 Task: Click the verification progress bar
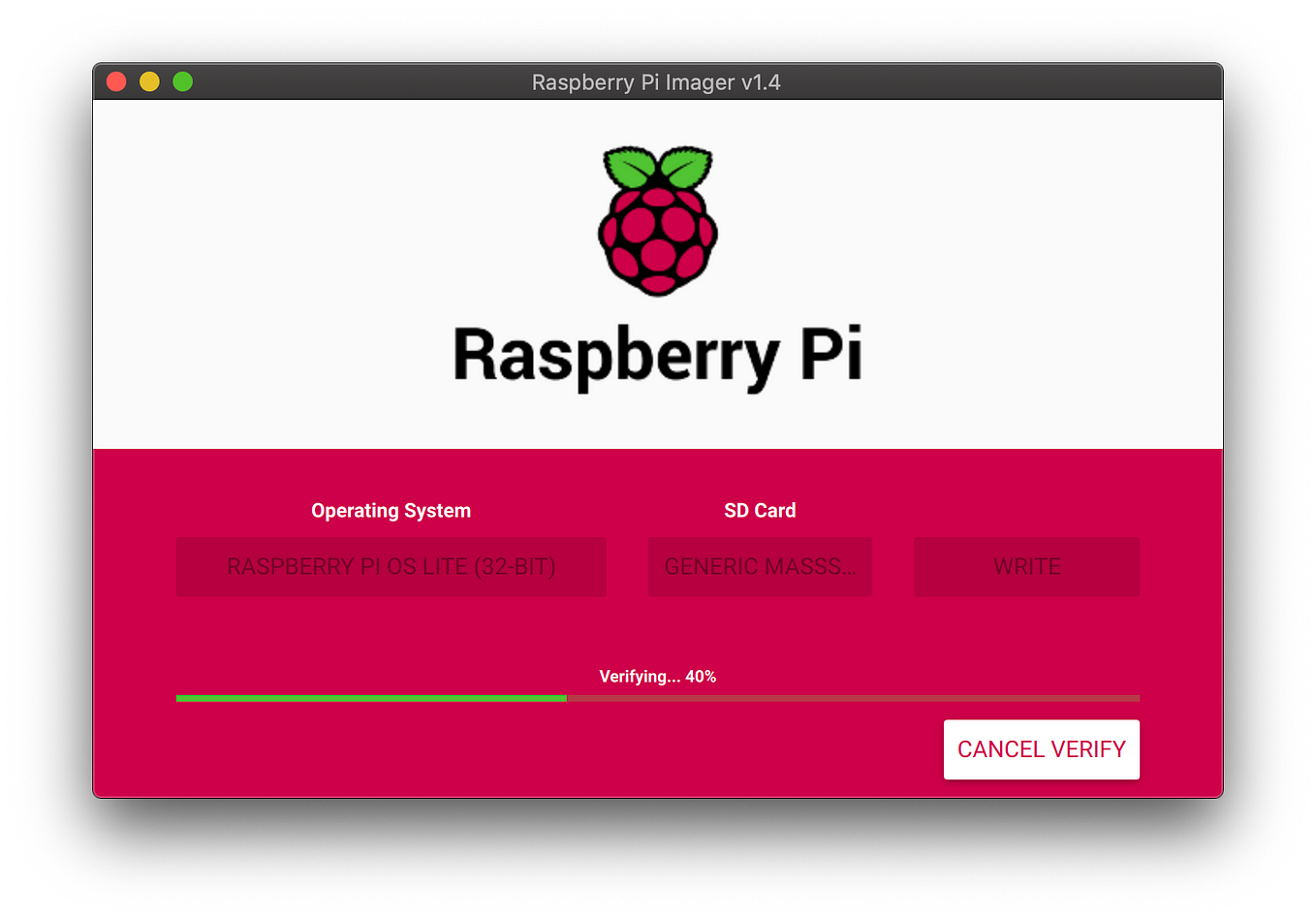[657, 697]
